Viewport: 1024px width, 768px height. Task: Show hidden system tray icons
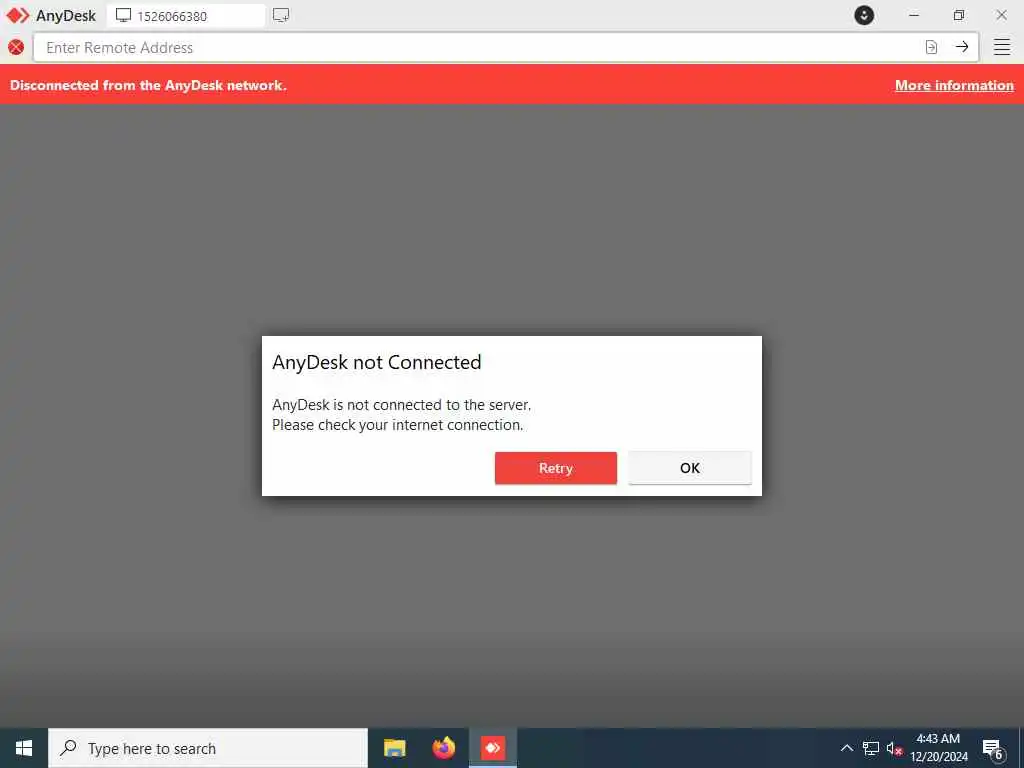(x=846, y=748)
